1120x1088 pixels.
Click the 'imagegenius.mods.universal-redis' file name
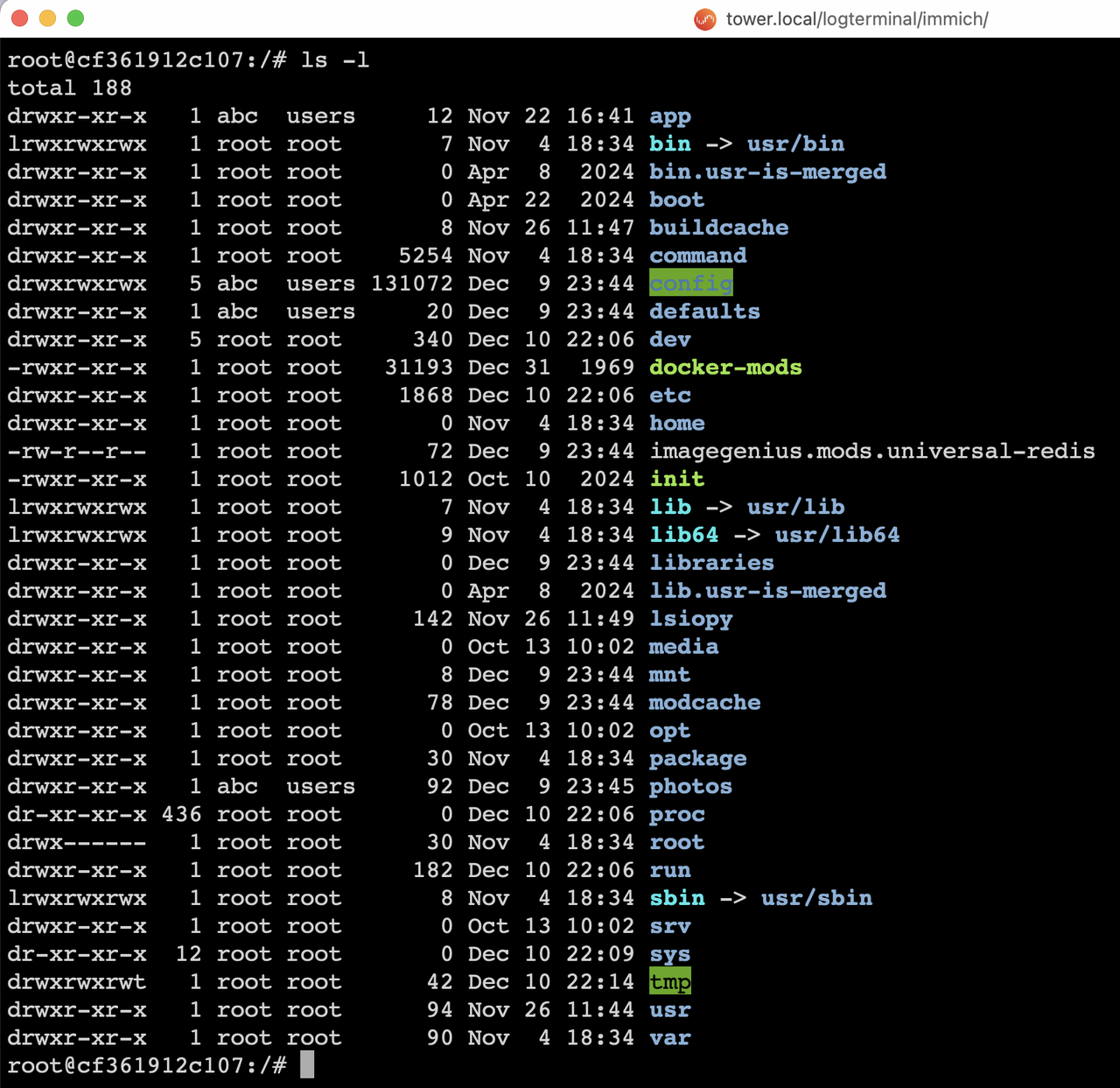872,452
